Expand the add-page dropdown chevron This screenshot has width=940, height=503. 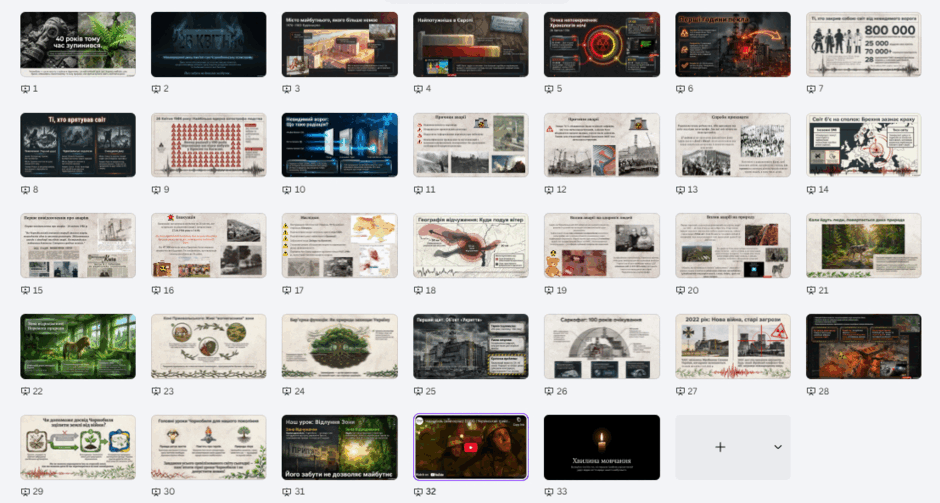[x=778, y=447]
